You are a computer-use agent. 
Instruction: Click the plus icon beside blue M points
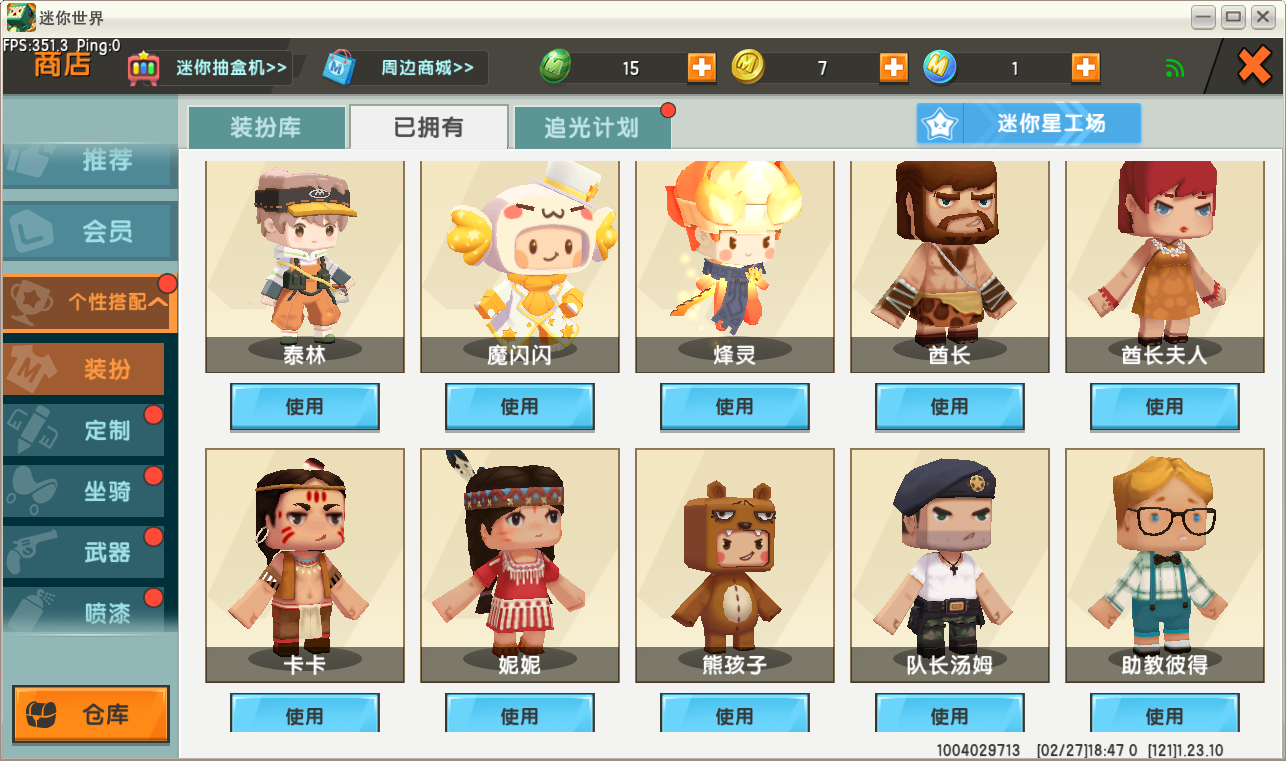pos(1085,68)
